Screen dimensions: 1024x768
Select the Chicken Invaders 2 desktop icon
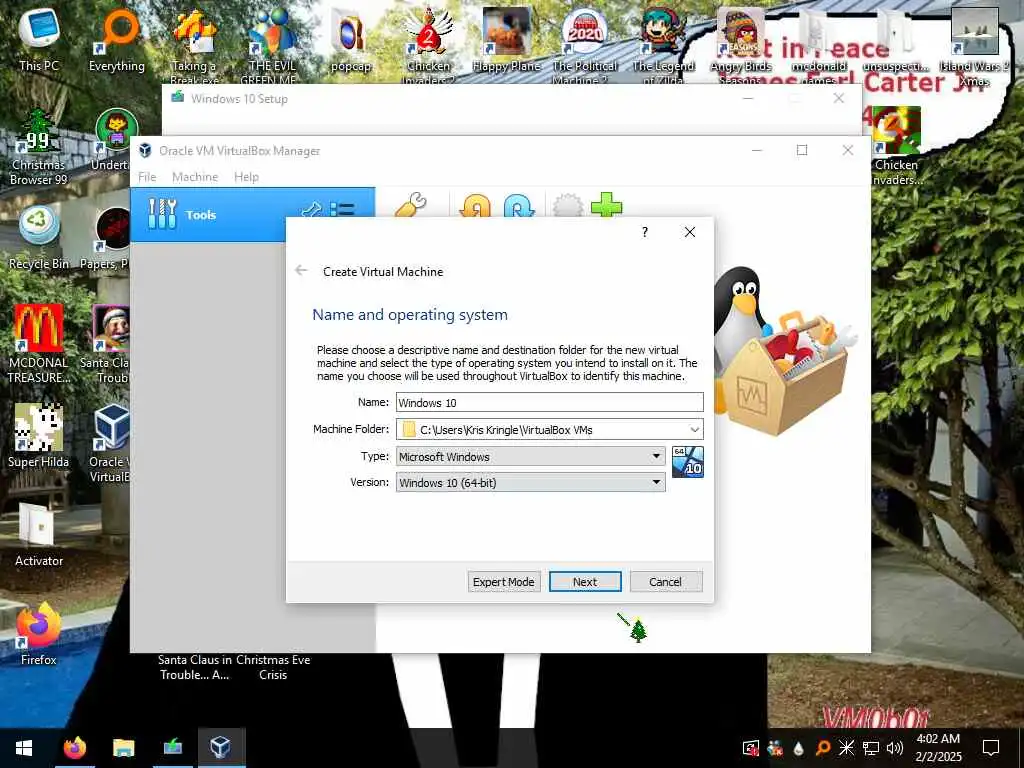pyautogui.click(x=428, y=46)
